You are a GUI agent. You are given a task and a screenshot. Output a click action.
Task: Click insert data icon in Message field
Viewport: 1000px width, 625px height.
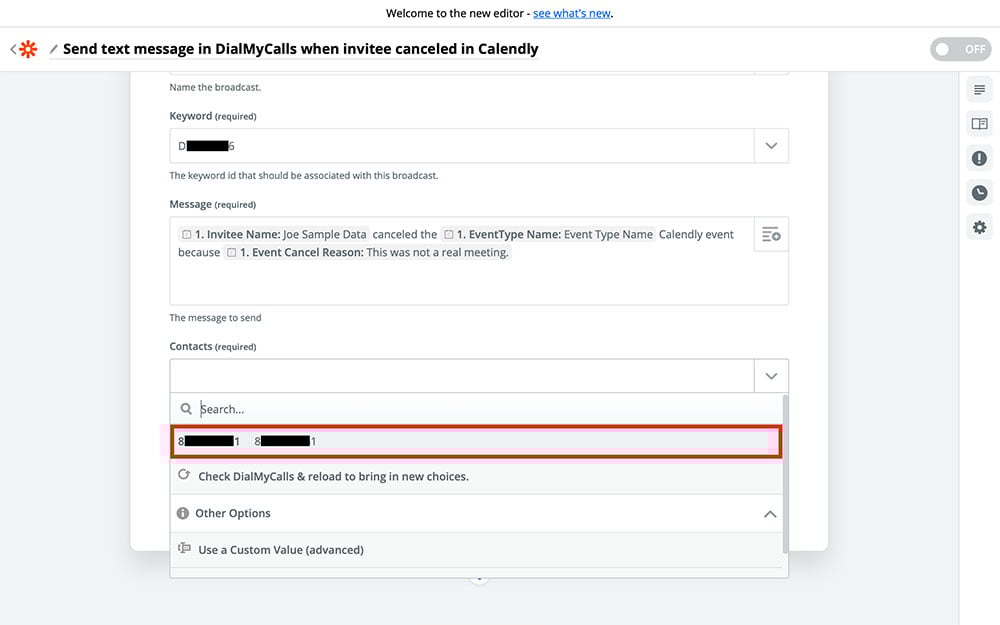tap(771, 235)
